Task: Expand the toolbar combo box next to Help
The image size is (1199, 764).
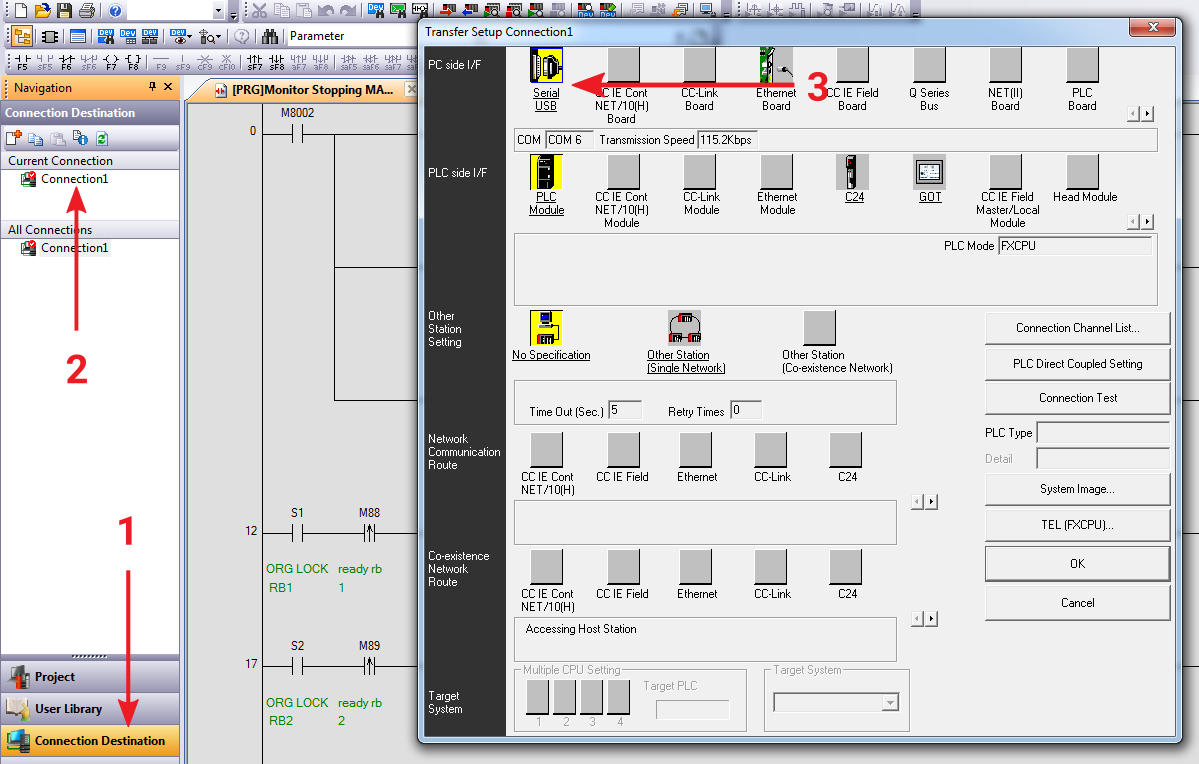Action: [x=219, y=11]
